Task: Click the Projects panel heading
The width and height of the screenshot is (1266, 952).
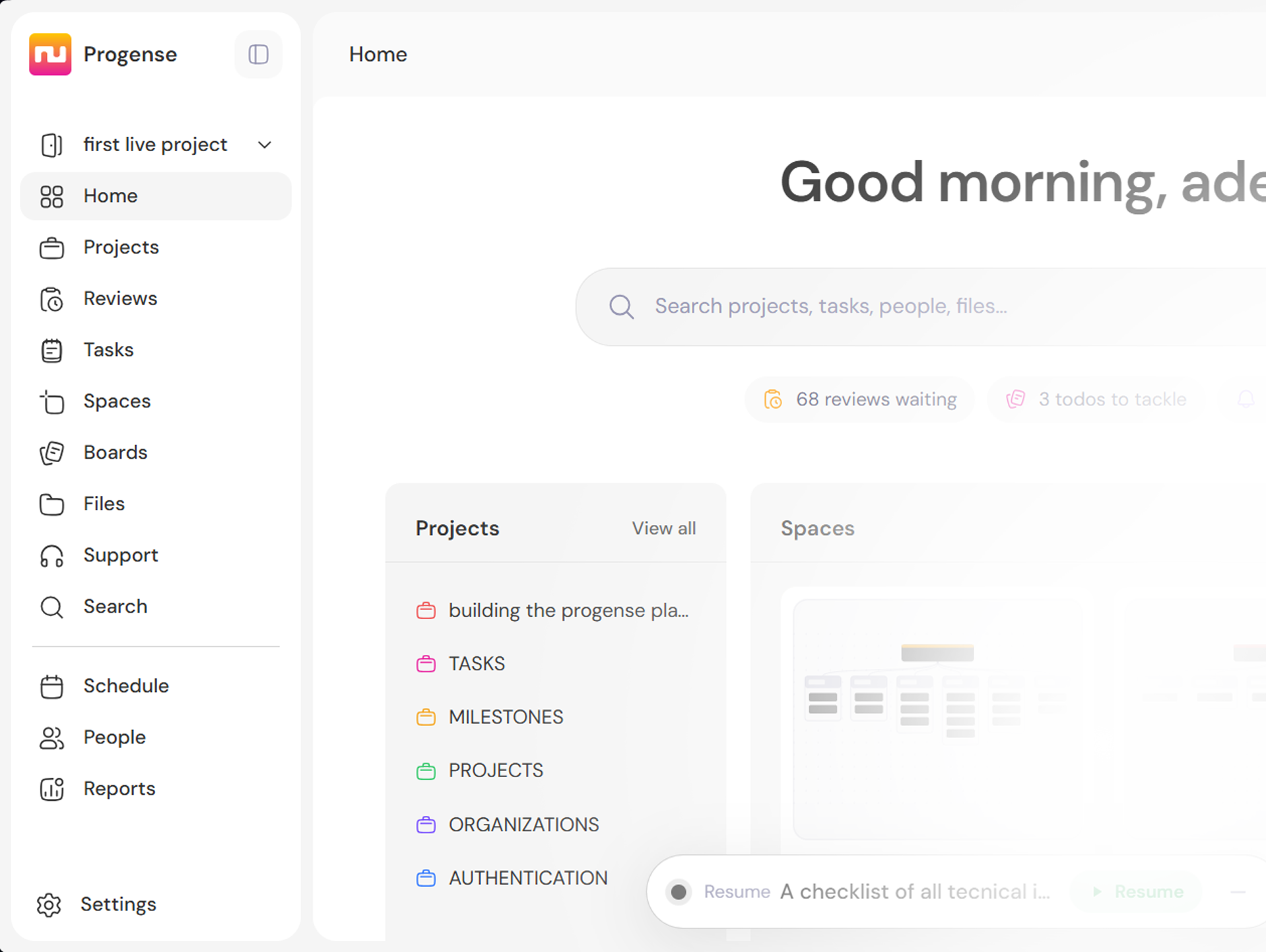Action: (x=457, y=528)
